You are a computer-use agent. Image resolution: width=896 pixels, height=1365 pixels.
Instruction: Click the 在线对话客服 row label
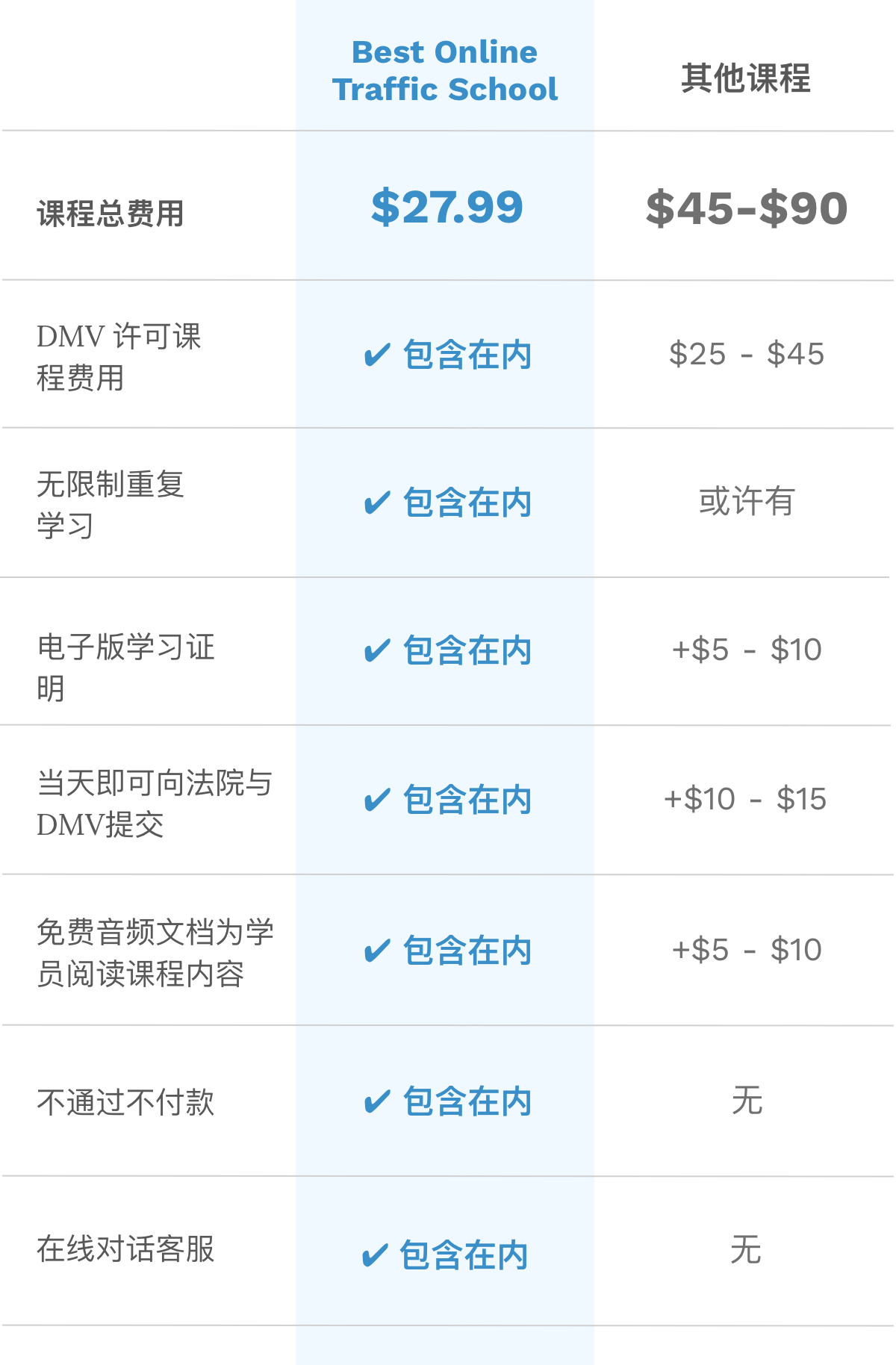pos(125,1249)
